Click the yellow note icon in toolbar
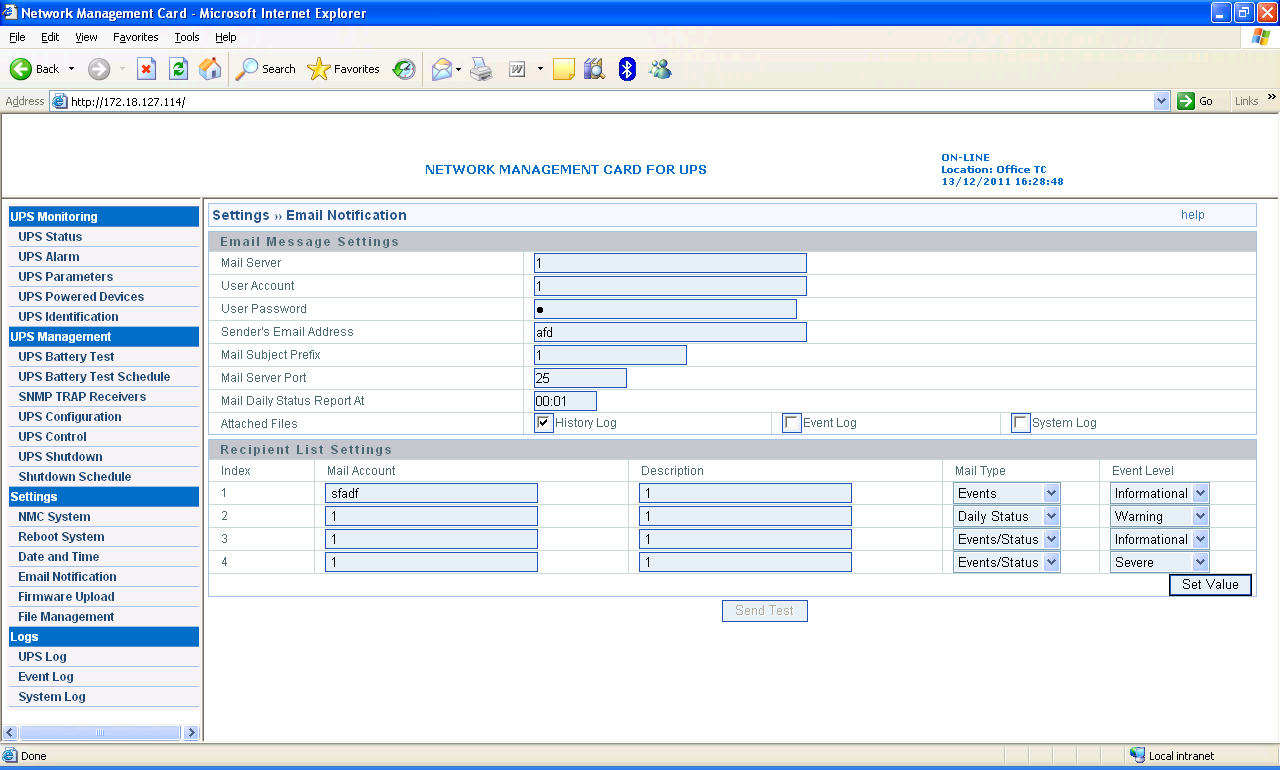The image size is (1280, 770). pyautogui.click(x=564, y=69)
